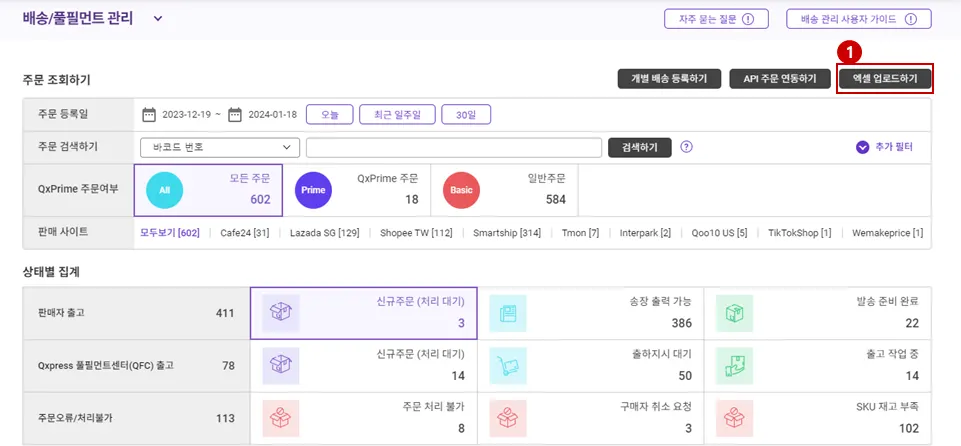Filter by Smartship [314] site
This screenshot has height=446, width=961.
pyautogui.click(x=507, y=233)
